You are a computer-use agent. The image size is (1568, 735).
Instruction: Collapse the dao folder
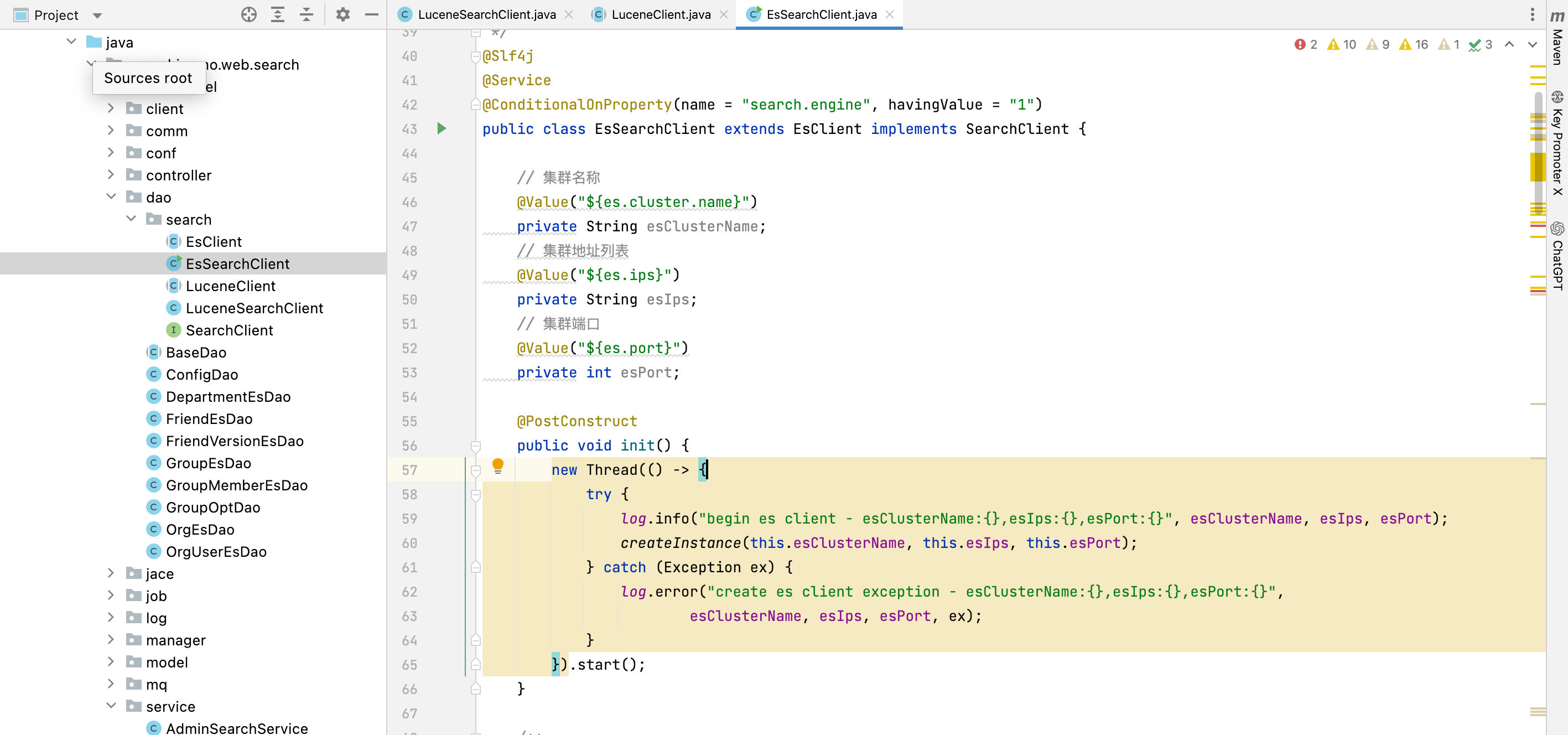(111, 196)
